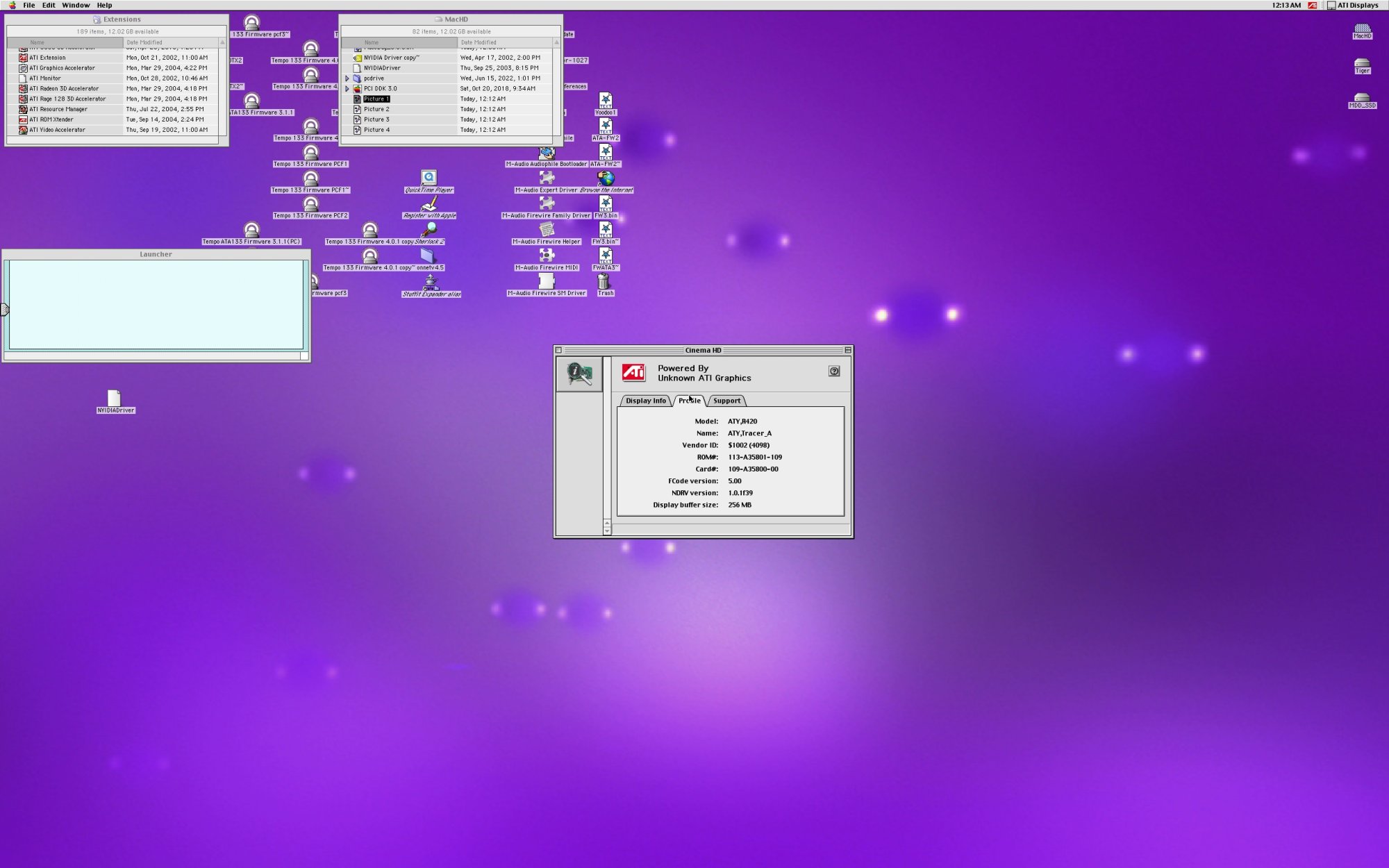
Task: Select the card info magnifier panel icon
Action: coord(579,374)
